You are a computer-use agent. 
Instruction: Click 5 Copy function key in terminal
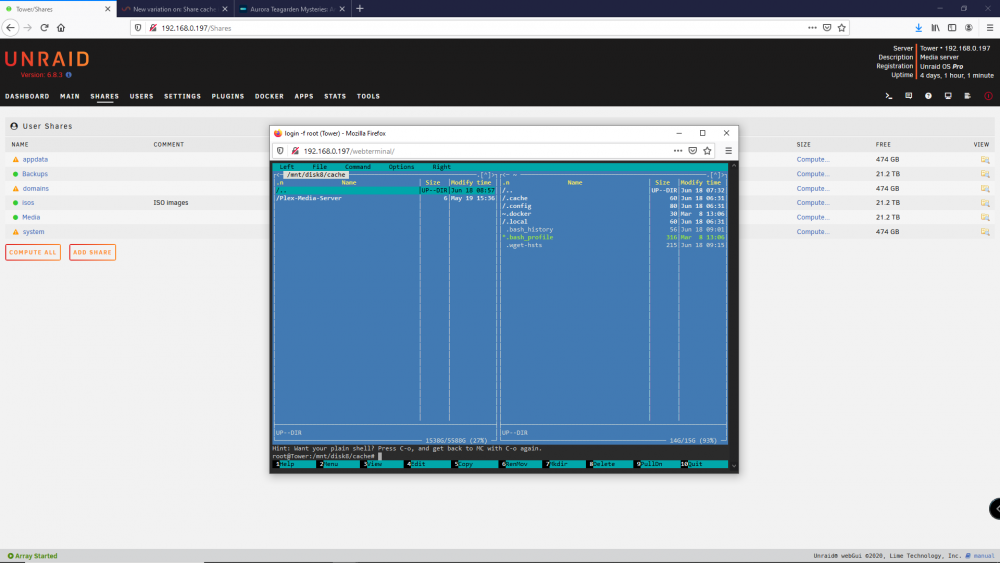pos(472,464)
